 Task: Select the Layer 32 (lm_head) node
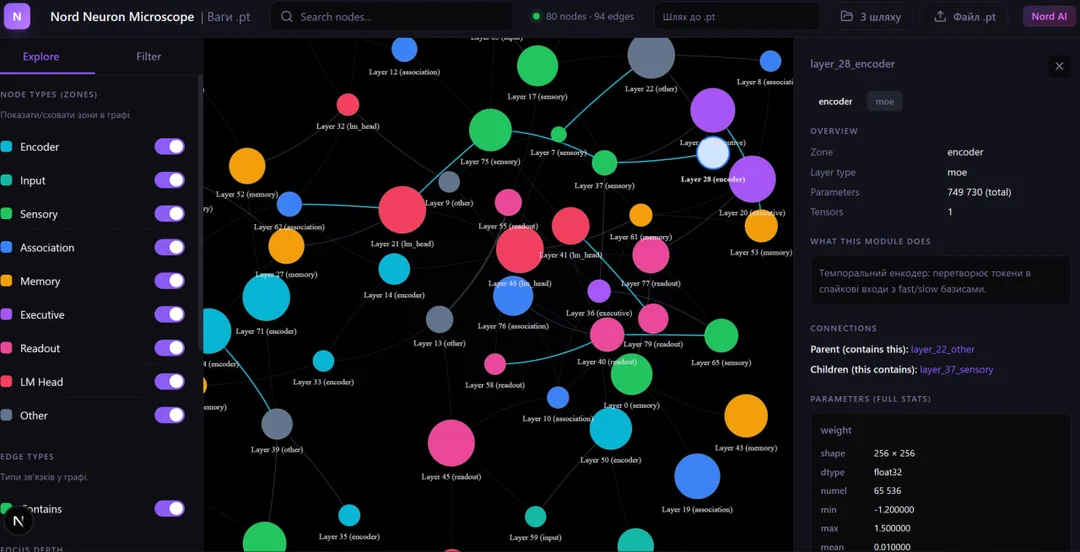point(348,105)
